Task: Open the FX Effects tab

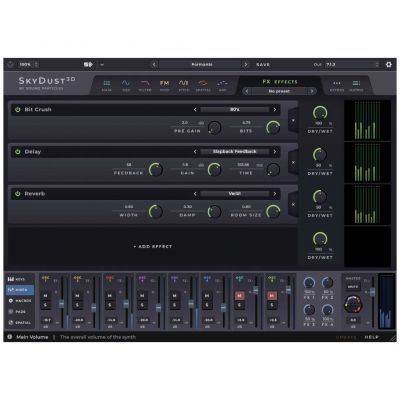Action: point(280,82)
